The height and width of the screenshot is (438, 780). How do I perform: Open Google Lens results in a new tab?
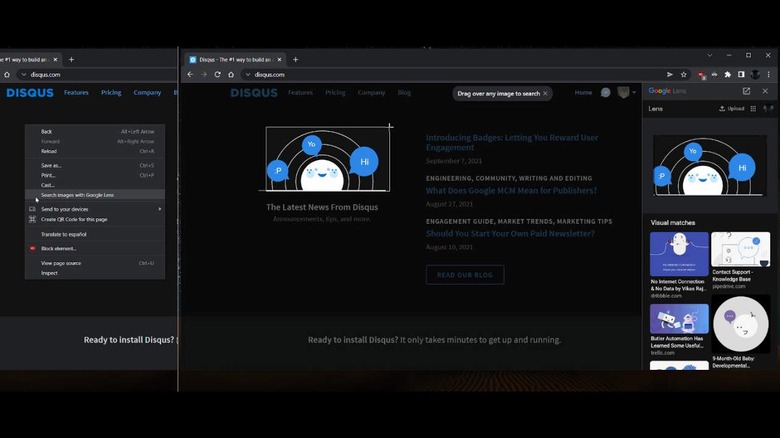click(746, 91)
